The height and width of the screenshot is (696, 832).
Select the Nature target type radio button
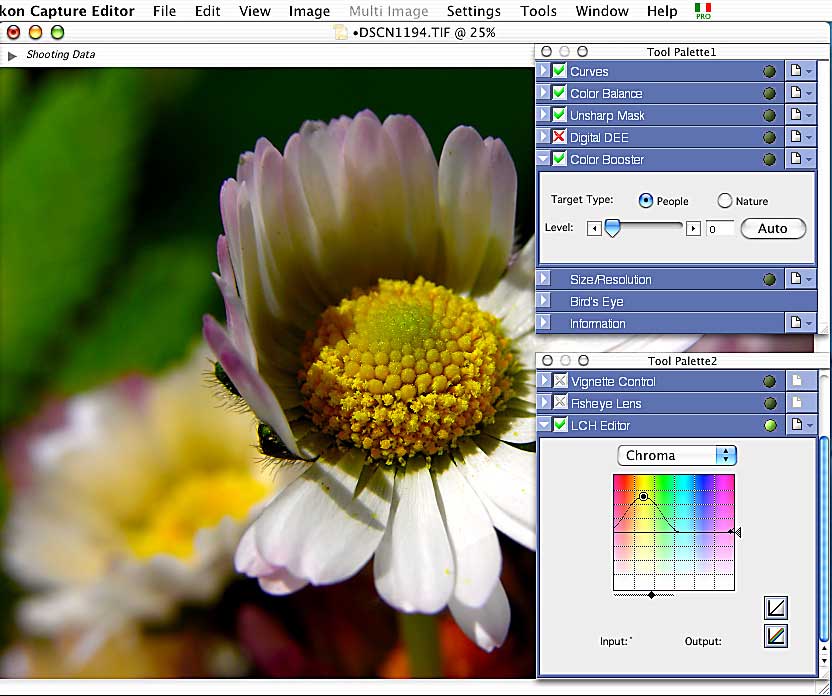[724, 201]
